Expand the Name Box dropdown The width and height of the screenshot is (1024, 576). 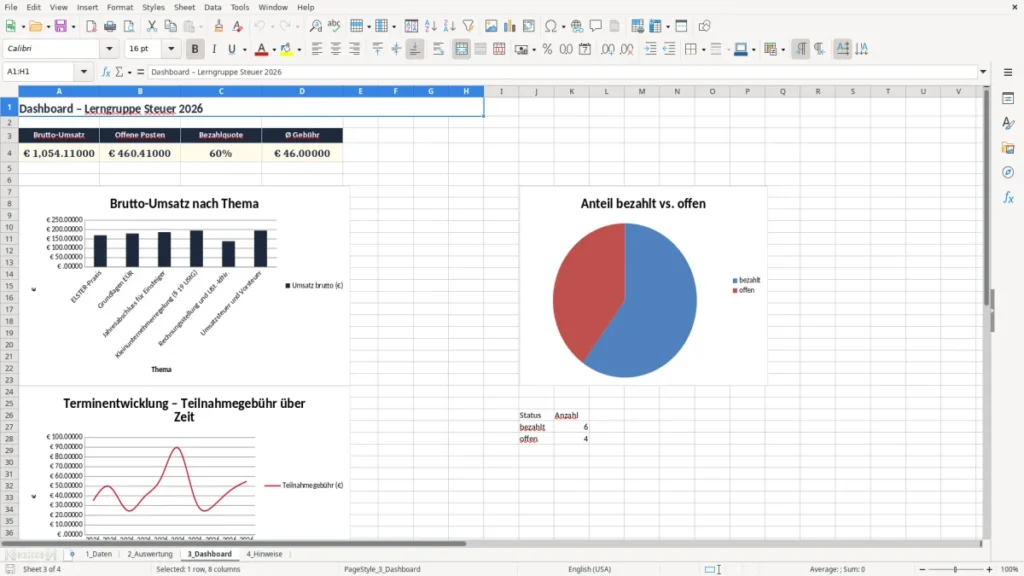point(84,72)
